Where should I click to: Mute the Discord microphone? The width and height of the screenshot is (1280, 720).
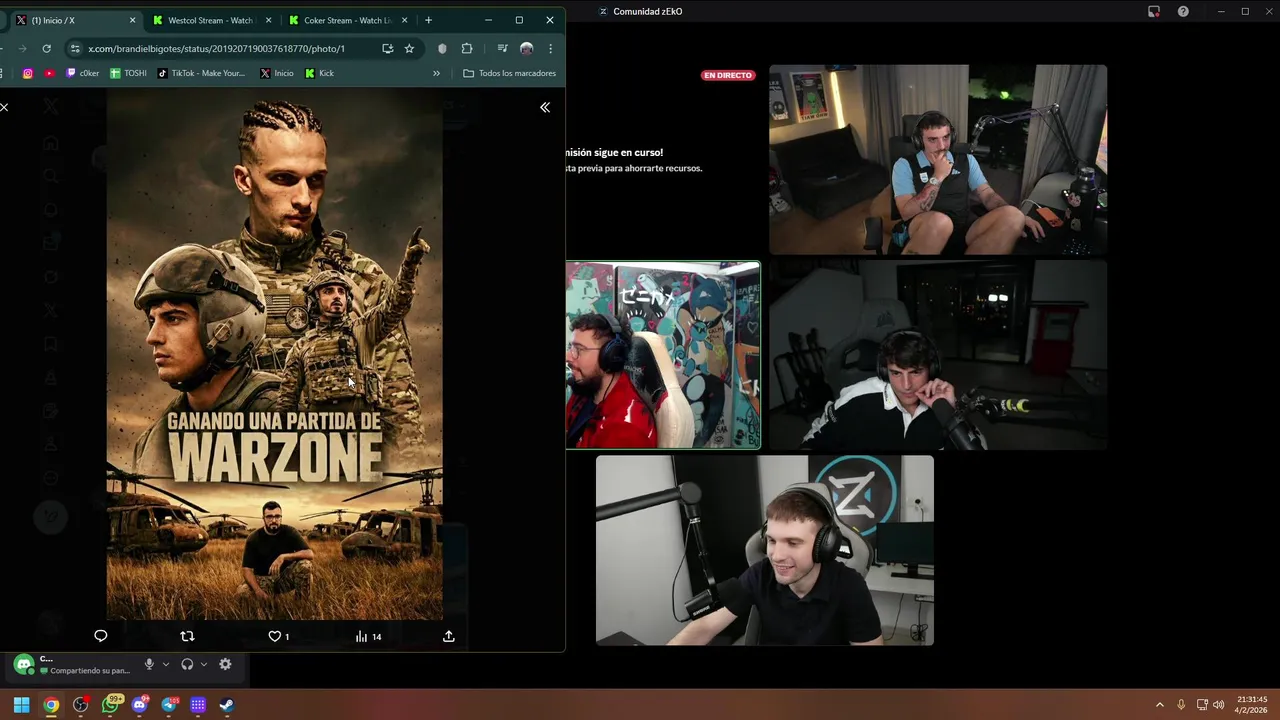click(149, 664)
